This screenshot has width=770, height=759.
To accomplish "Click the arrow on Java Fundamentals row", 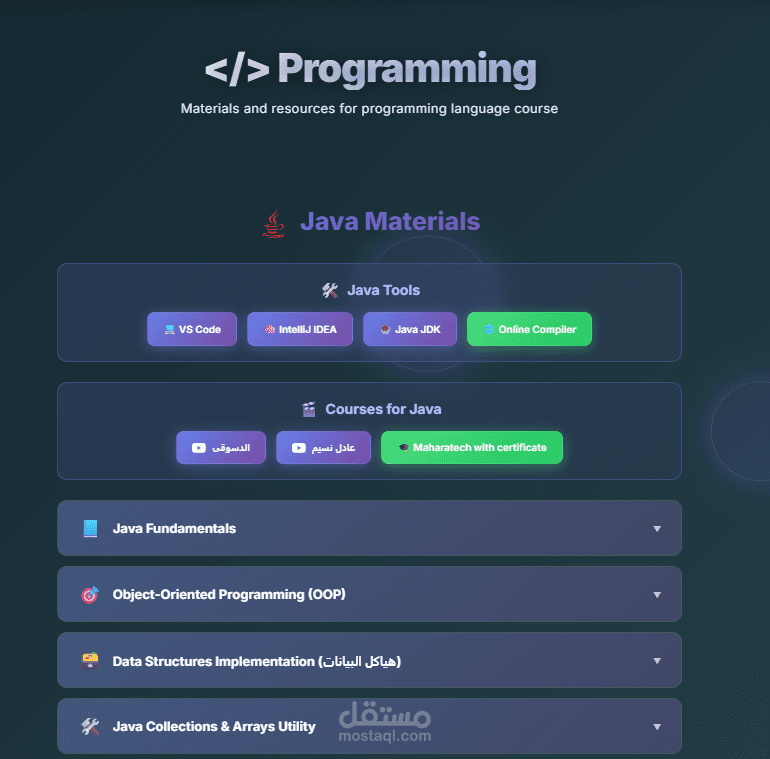I will pos(657,529).
